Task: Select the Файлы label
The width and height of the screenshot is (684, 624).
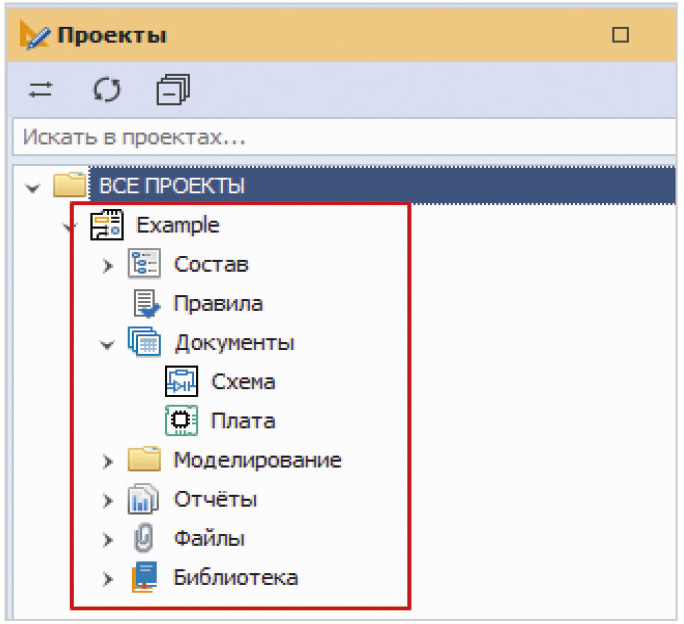Action: [x=209, y=539]
